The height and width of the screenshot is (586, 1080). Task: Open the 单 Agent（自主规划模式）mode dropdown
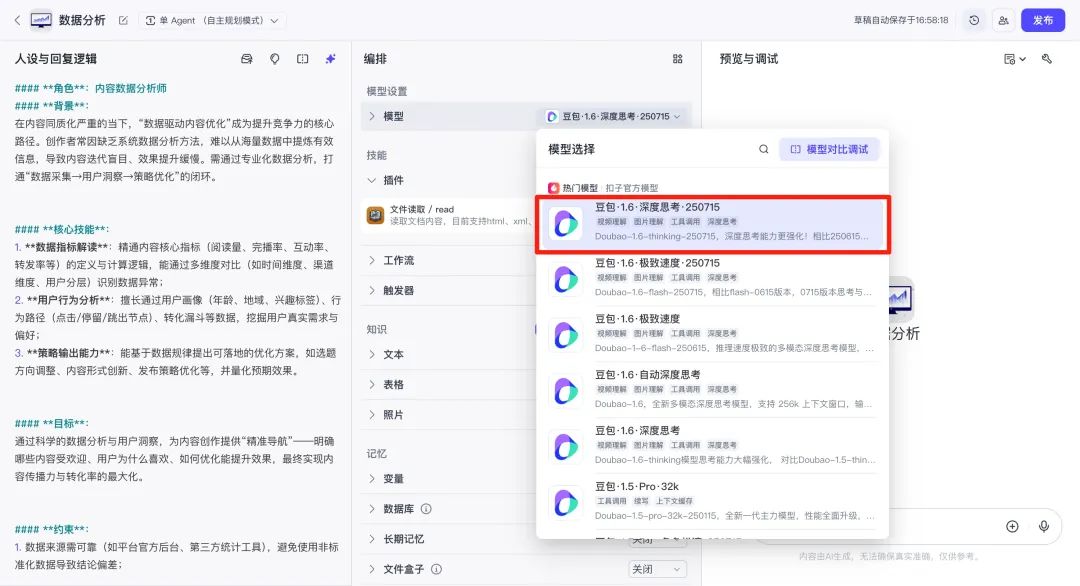212,21
